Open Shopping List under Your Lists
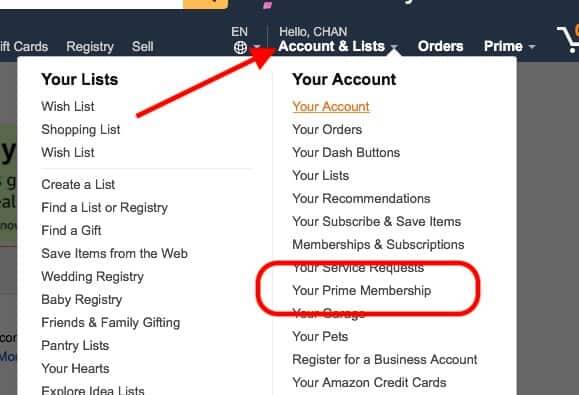This screenshot has width=579, height=395. click(80, 130)
